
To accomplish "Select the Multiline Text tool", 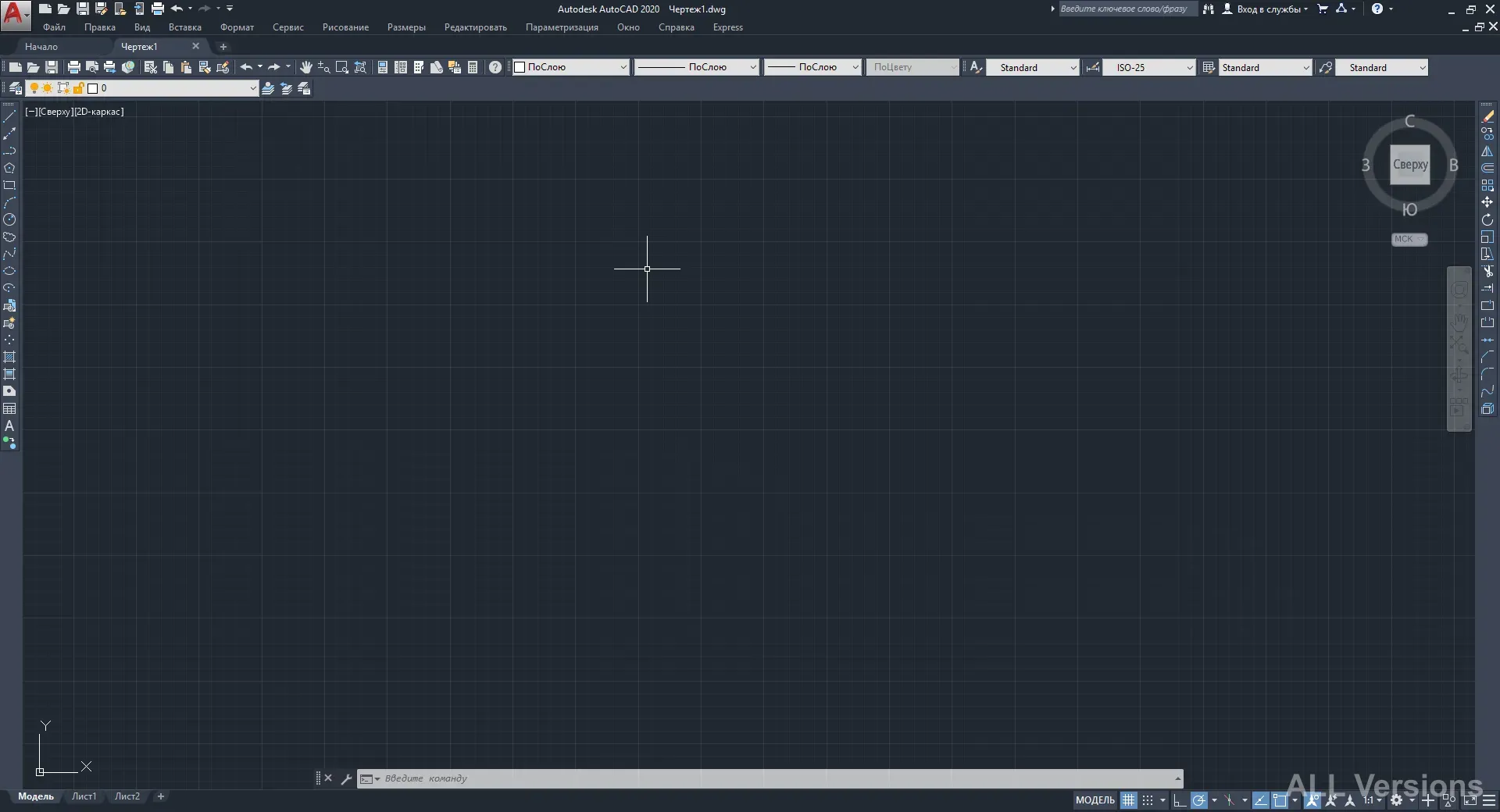I will click(x=9, y=426).
